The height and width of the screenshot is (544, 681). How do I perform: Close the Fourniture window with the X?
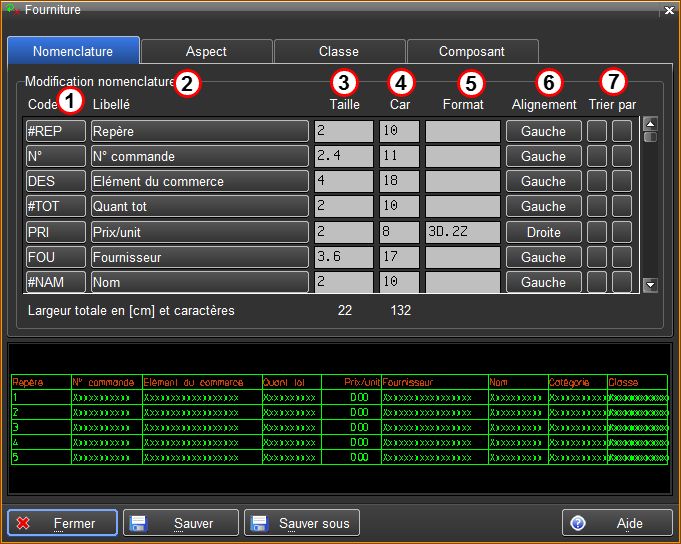(x=669, y=10)
